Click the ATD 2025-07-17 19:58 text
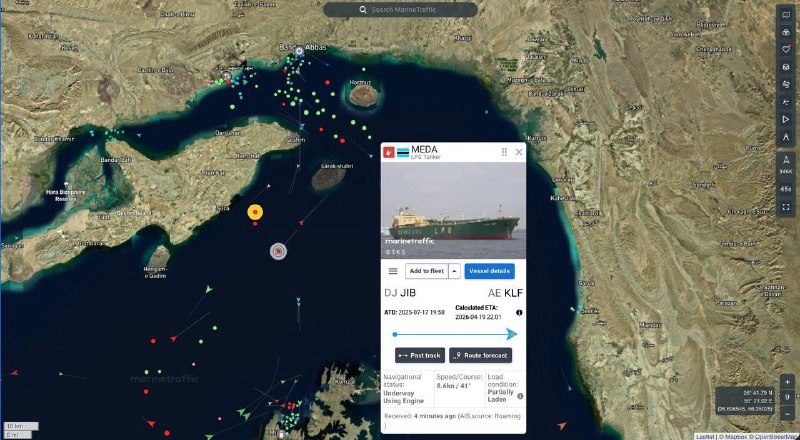The image size is (800, 440). point(414,312)
